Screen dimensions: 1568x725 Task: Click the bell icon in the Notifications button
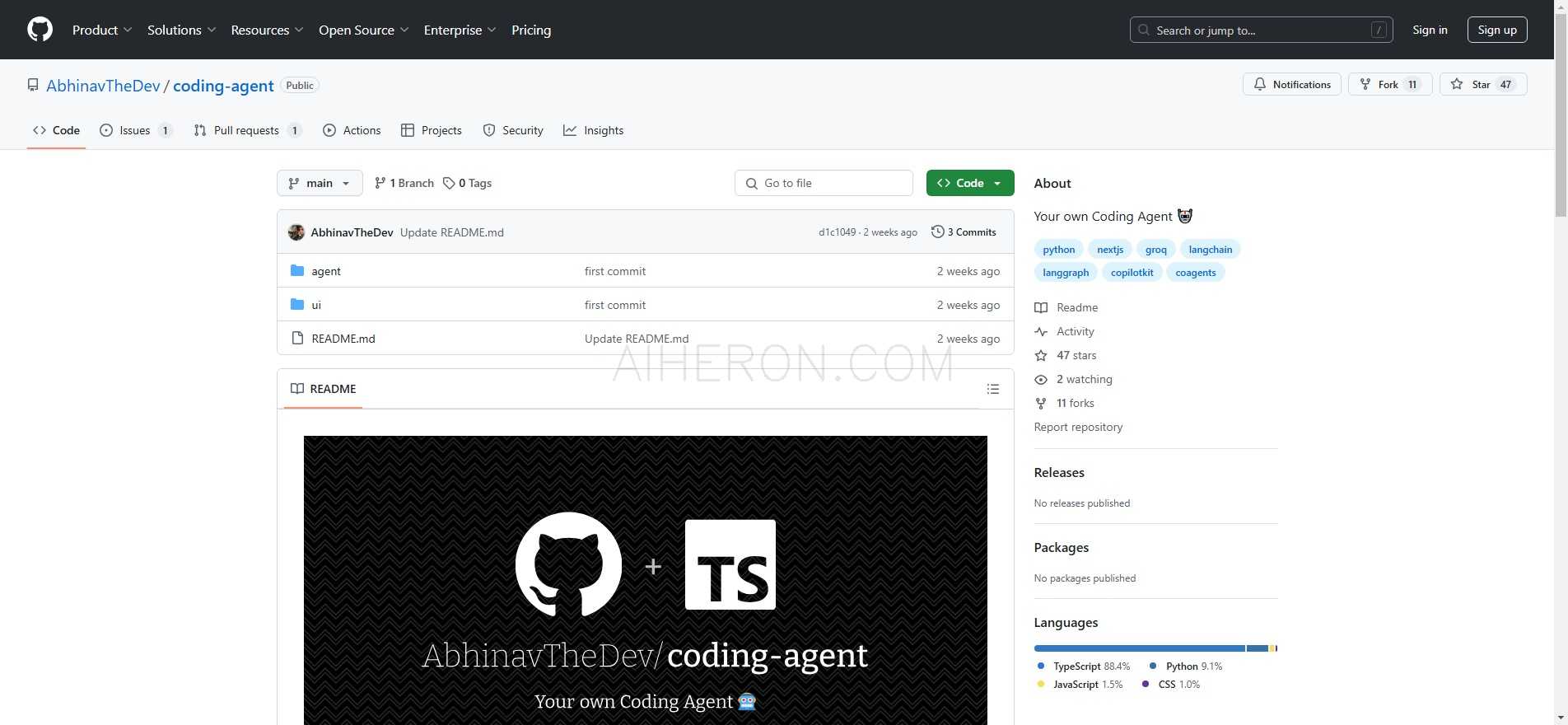click(x=1260, y=84)
